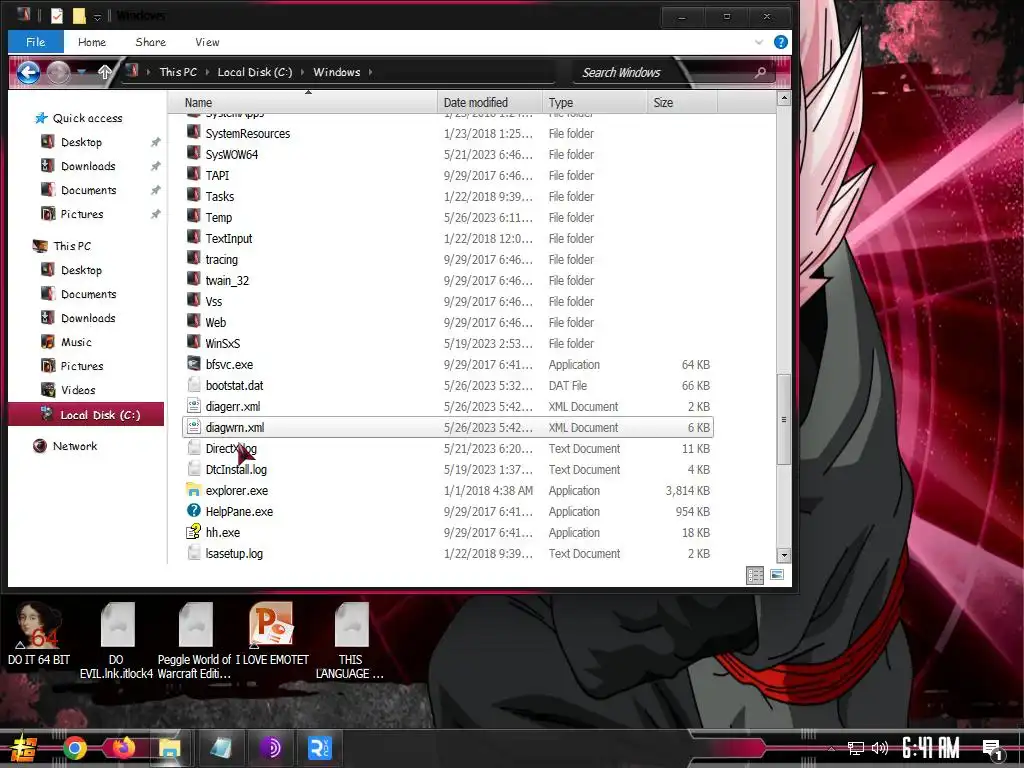Open pinned Pictures under Quick access
The image size is (1024, 768).
82,214
